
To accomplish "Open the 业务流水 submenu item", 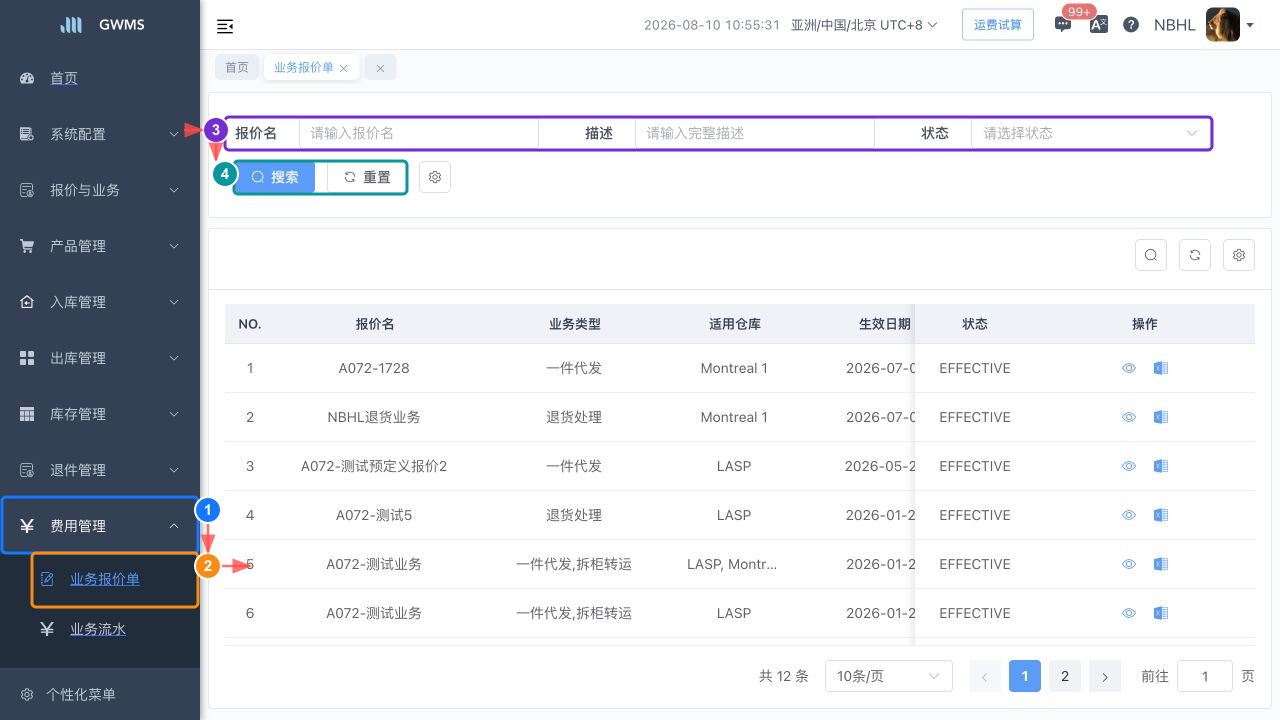I will coord(98,629).
